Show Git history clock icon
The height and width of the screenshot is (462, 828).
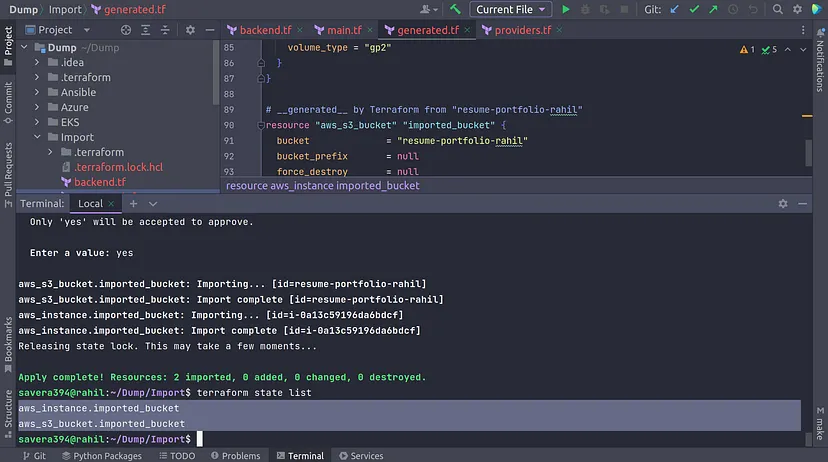733,10
